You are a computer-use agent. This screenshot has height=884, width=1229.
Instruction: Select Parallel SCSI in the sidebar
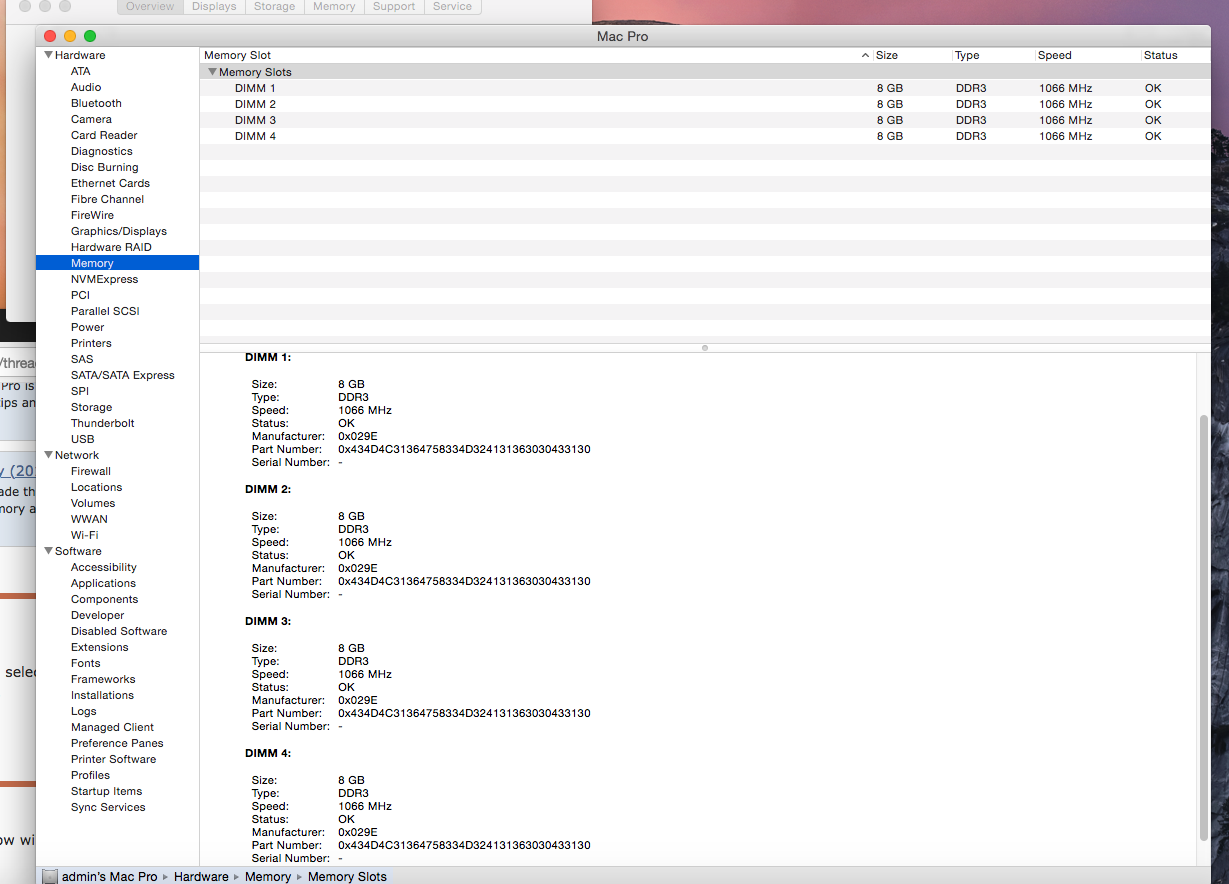105,311
